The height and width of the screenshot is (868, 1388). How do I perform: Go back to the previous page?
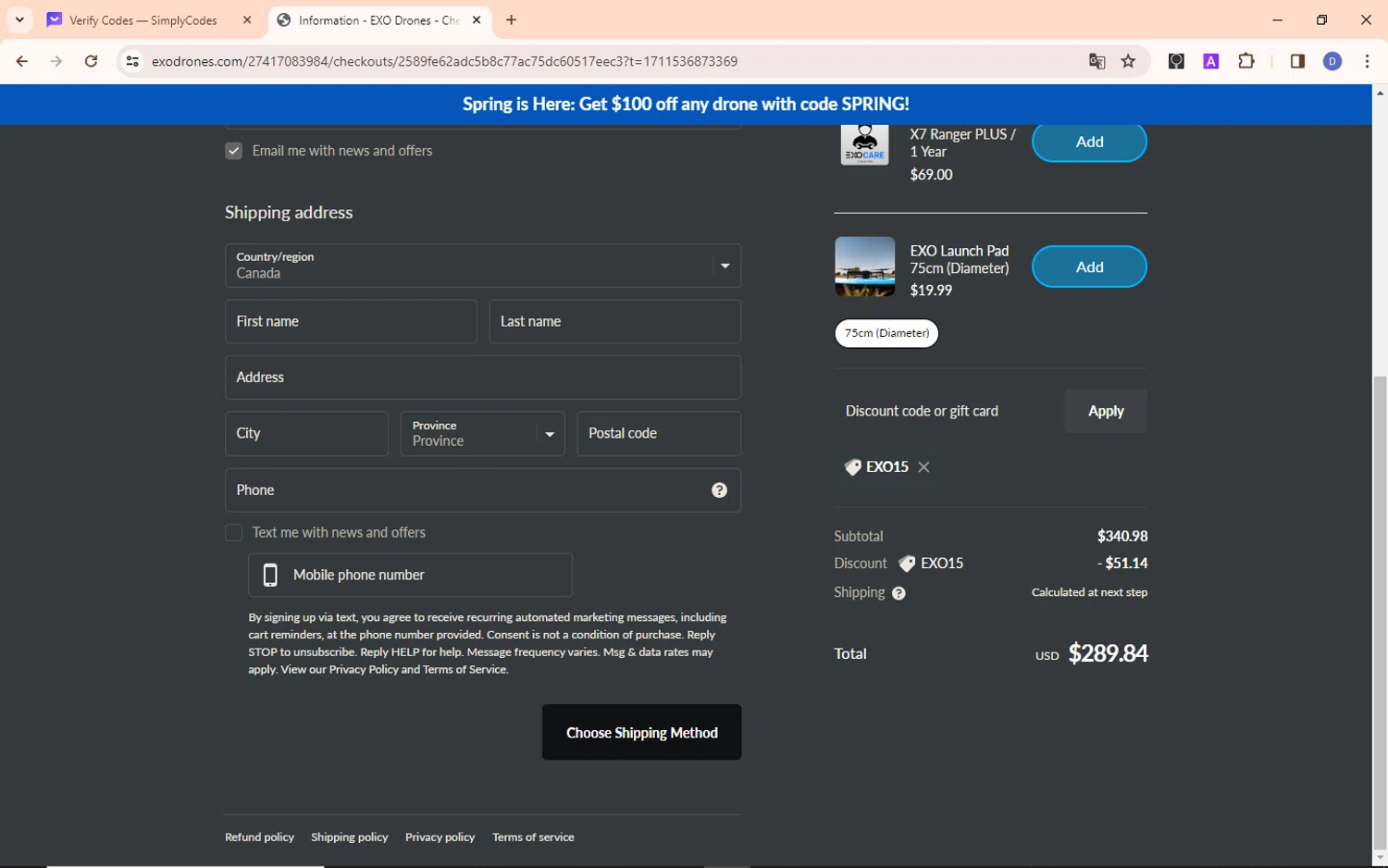(22, 61)
